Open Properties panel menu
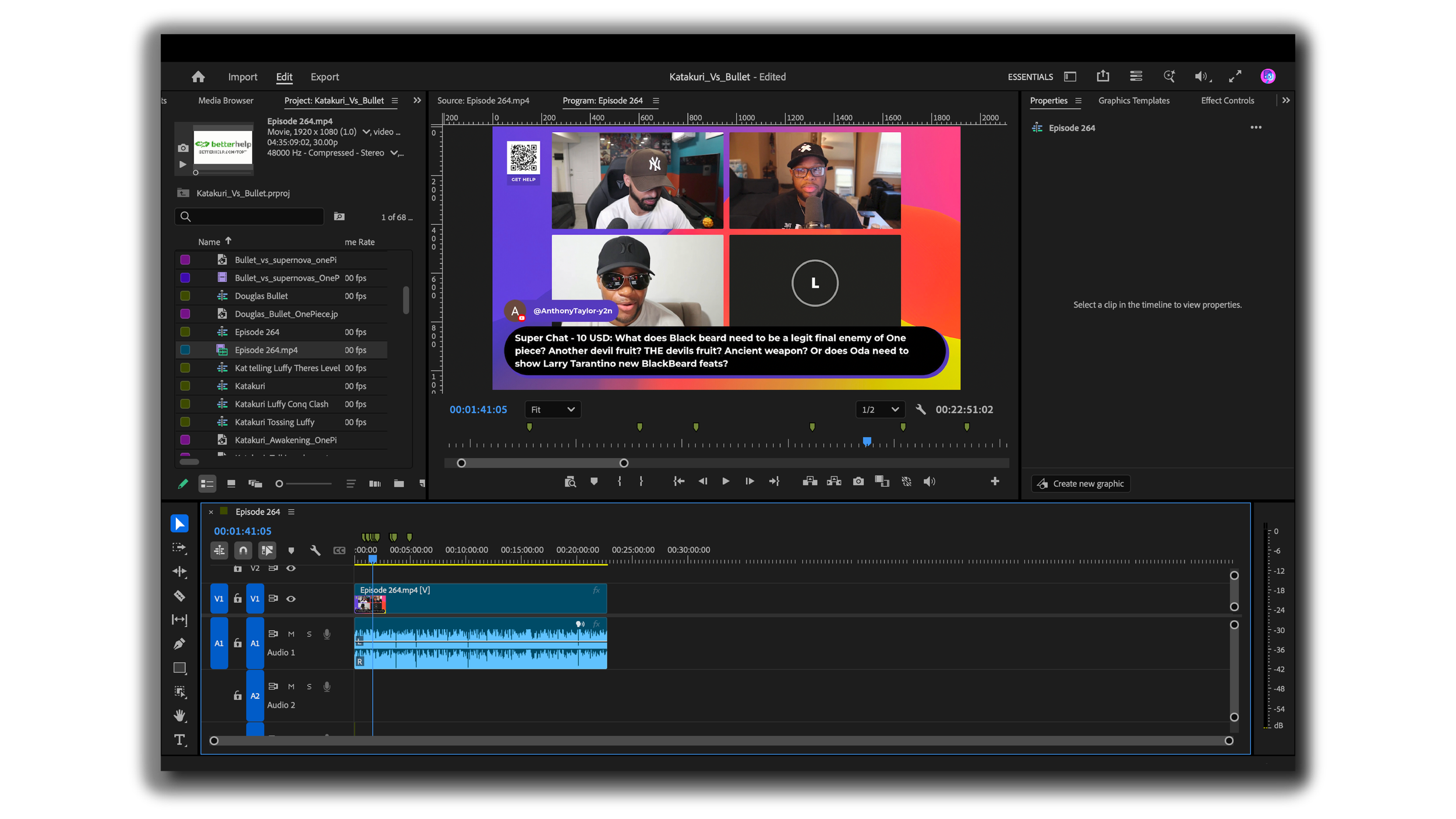The height and width of the screenshot is (819, 1456). [1078, 101]
